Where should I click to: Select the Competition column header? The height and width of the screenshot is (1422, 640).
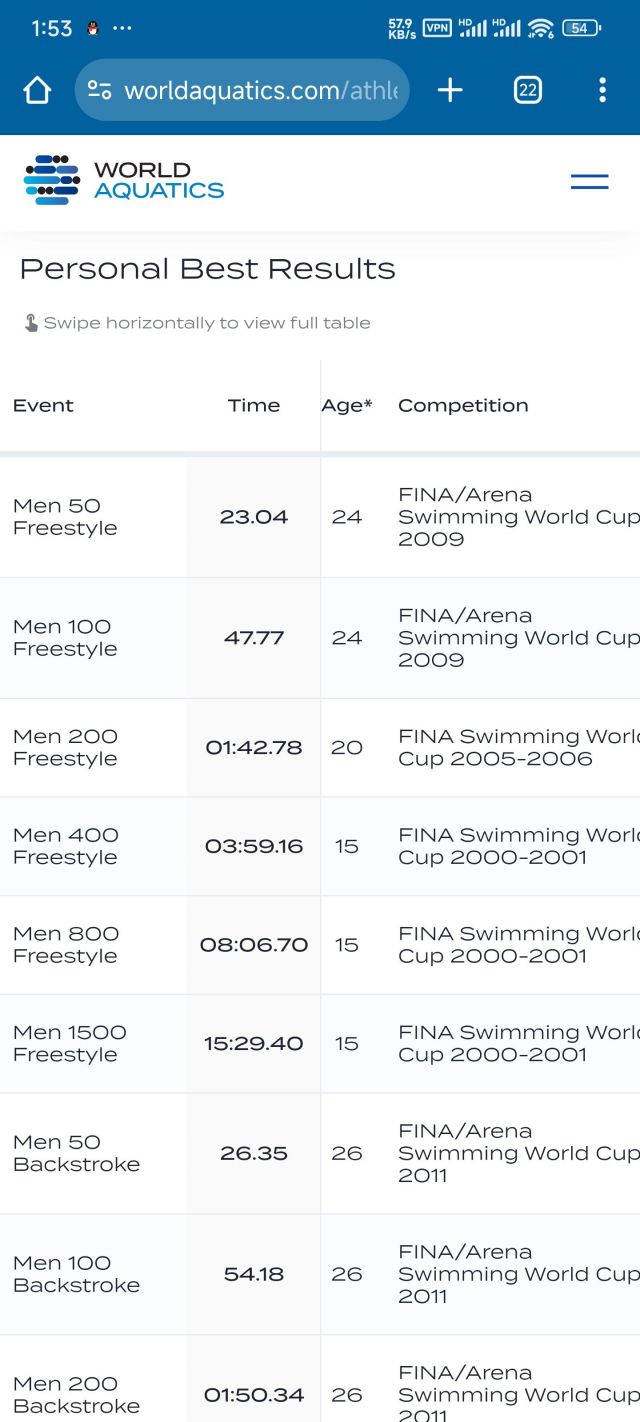463,406
